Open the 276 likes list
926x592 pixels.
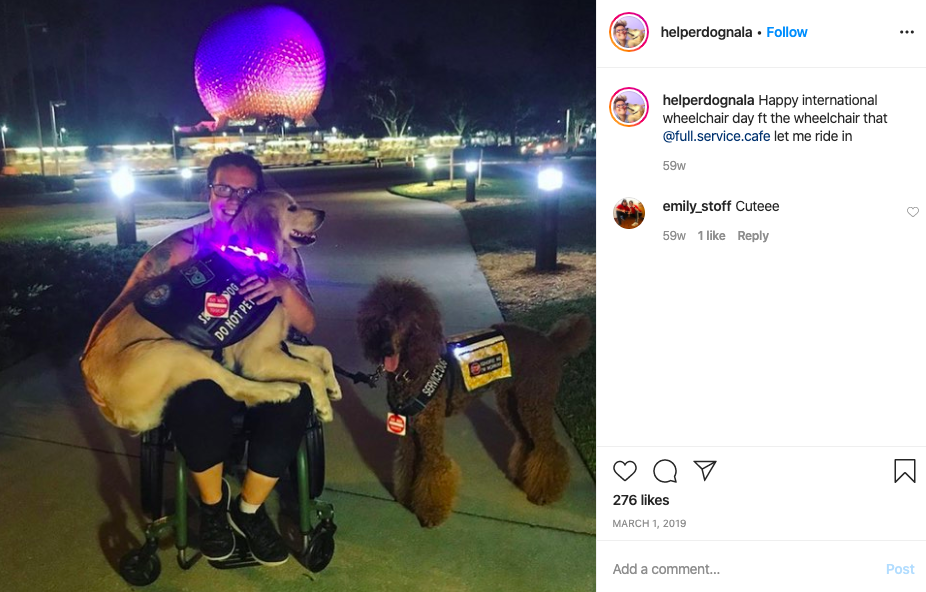point(641,500)
